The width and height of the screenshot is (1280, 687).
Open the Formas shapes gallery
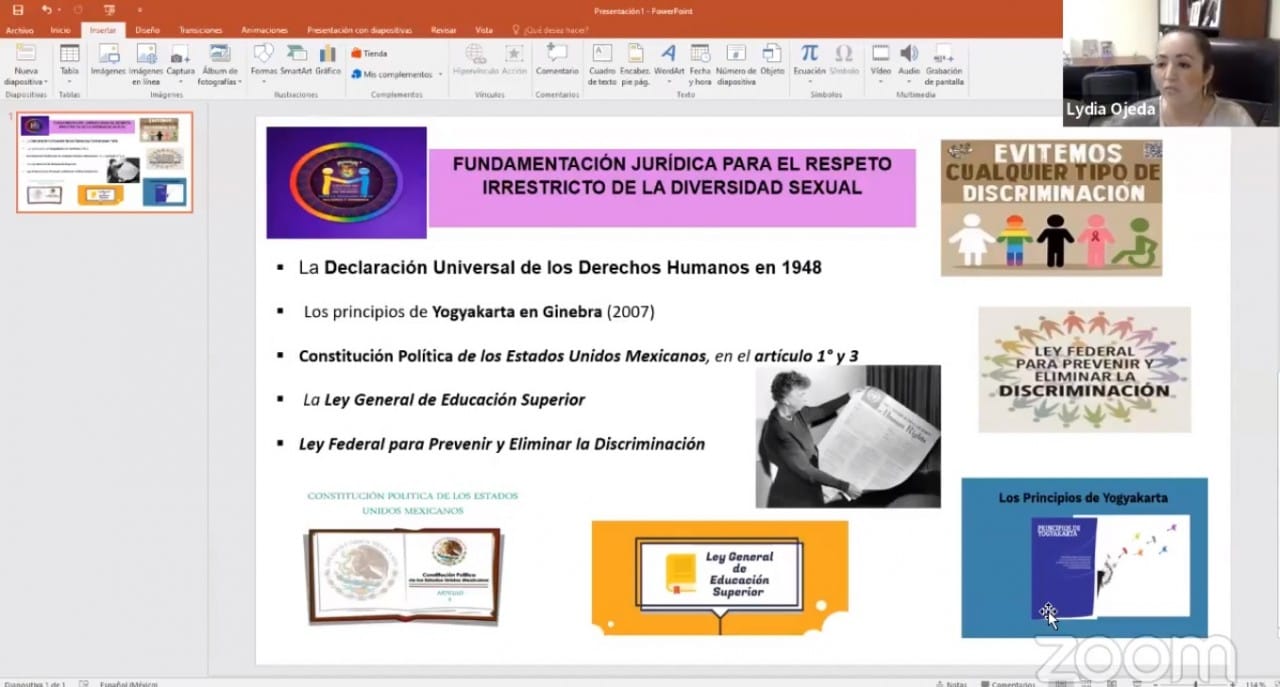point(264,62)
